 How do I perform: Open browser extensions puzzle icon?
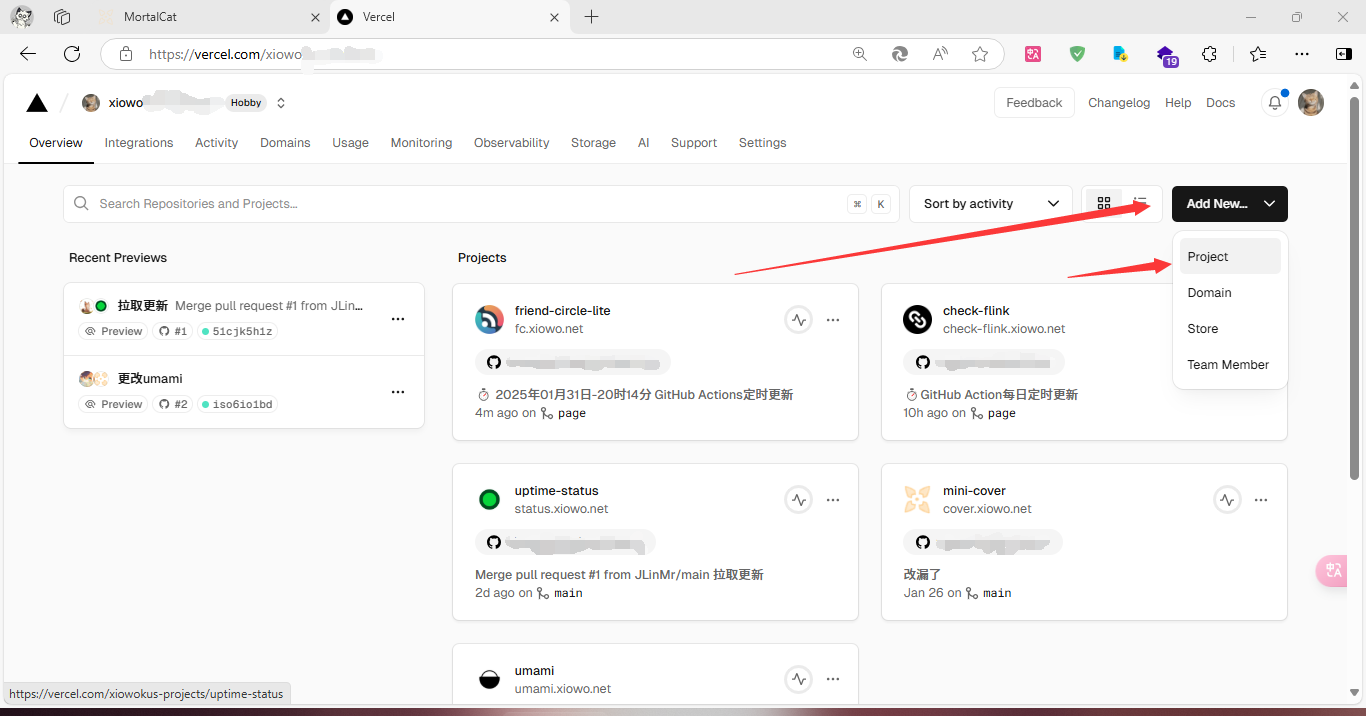(x=1209, y=54)
